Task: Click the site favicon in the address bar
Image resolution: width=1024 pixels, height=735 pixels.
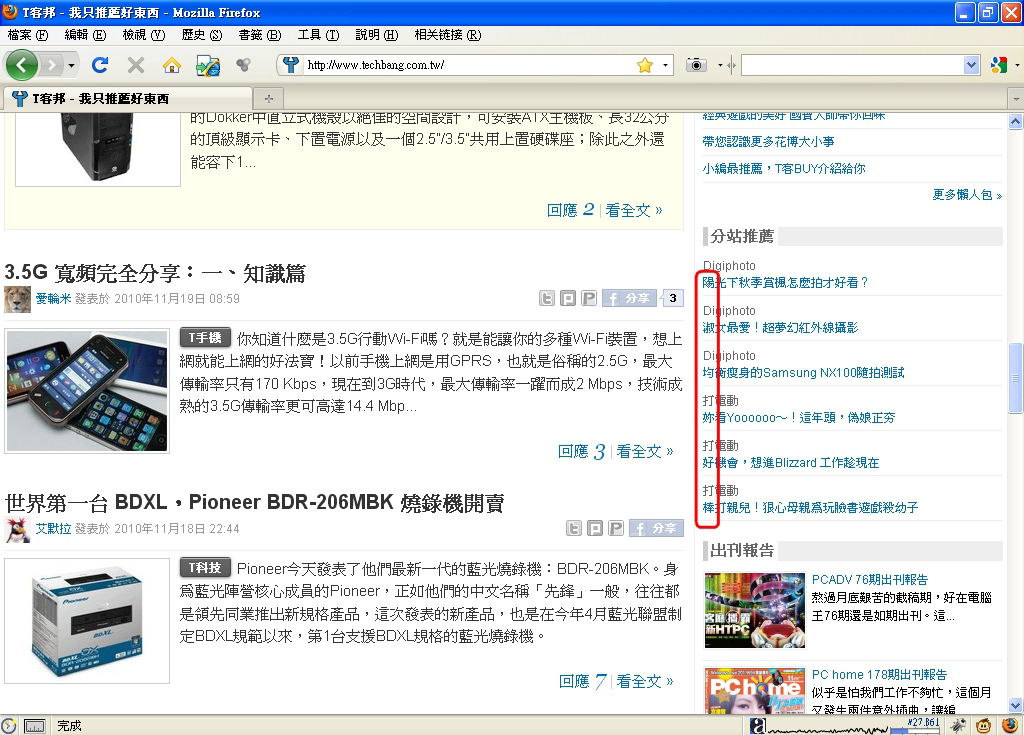Action: click(x=291, y=65)
